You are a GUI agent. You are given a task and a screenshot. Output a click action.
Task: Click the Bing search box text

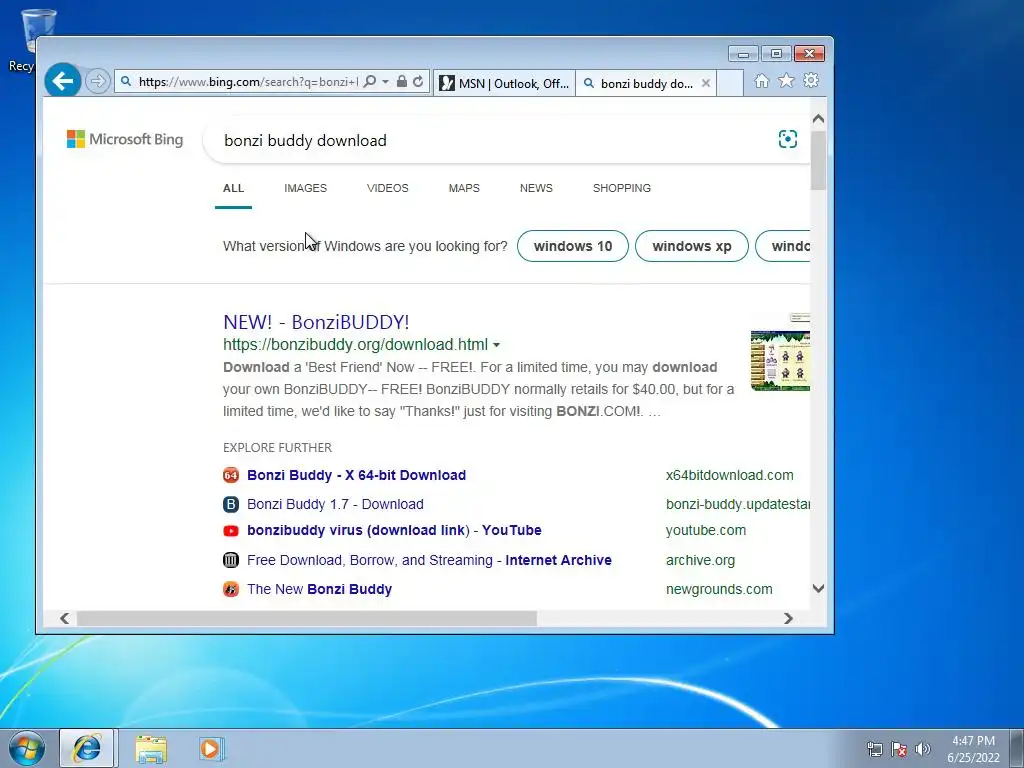click(305, 140)
